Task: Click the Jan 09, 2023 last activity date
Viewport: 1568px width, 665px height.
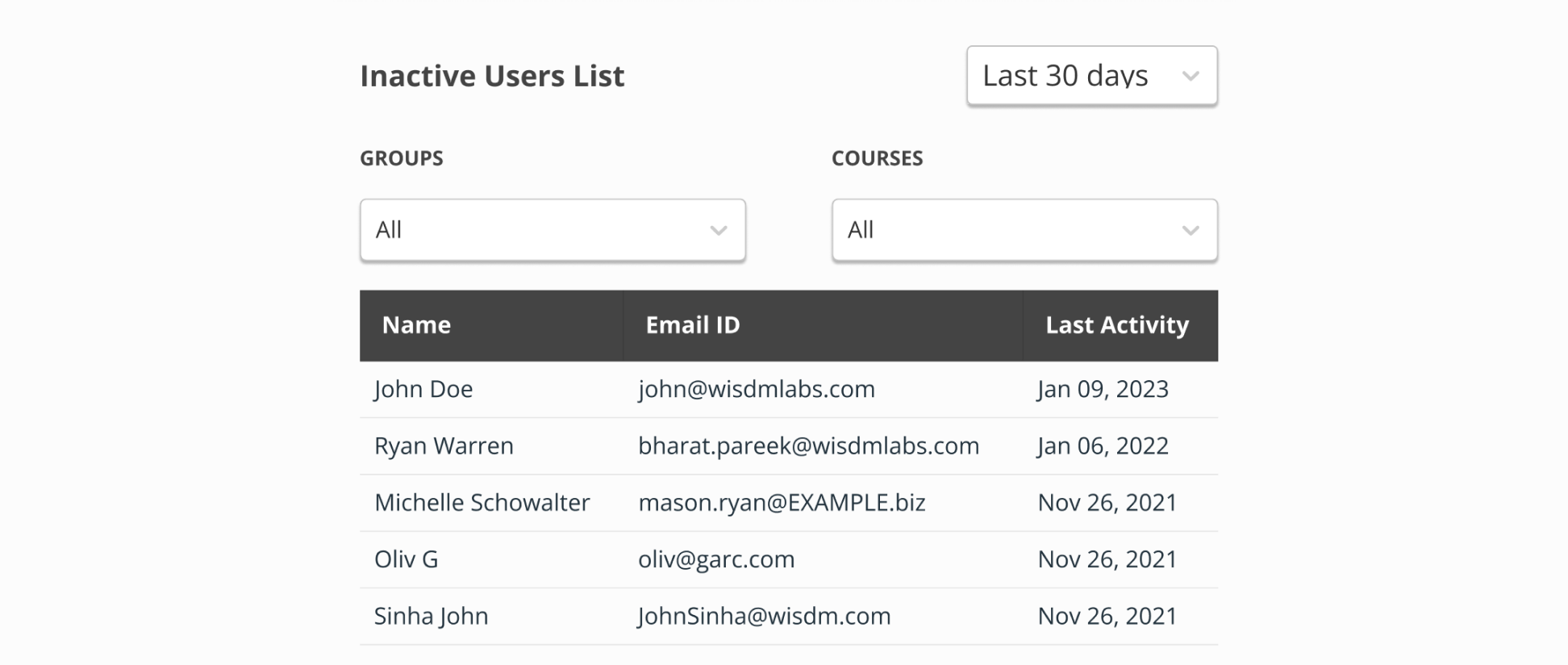Action: click(x=1103, y=389)
